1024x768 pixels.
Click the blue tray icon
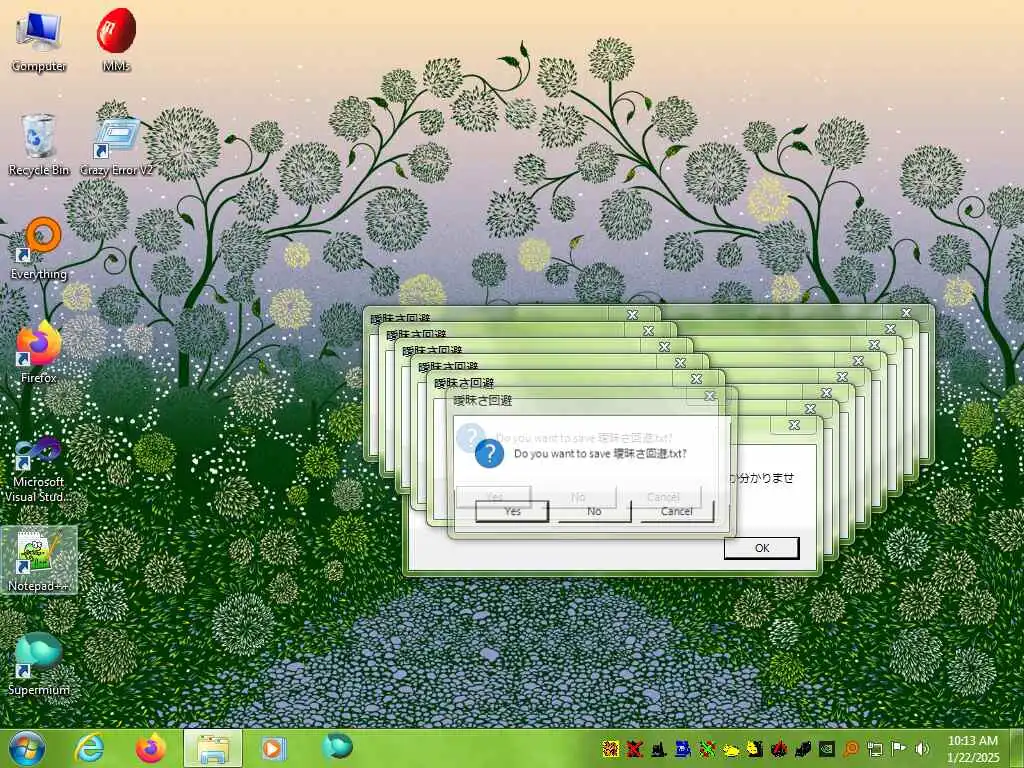click(682, 748)
